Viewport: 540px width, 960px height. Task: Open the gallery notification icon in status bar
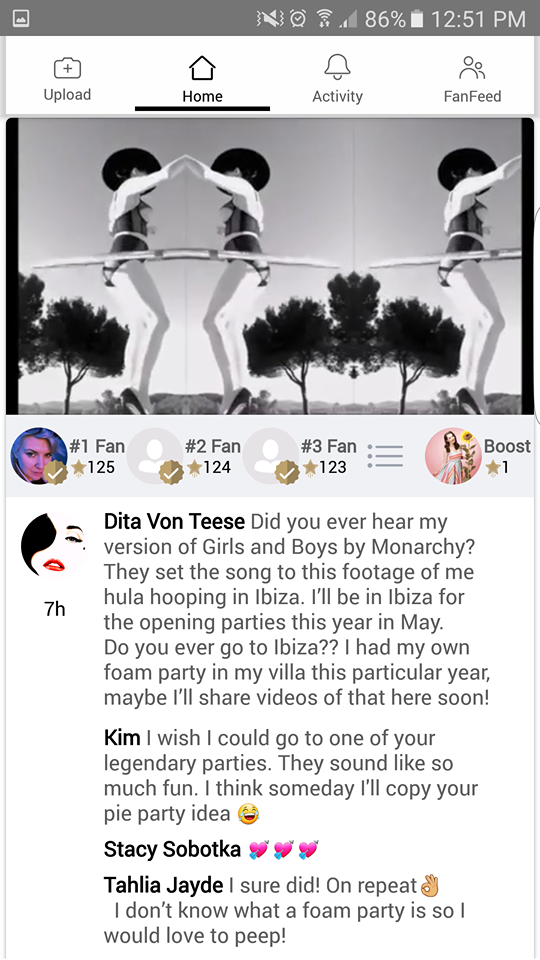tap(21, 18)
